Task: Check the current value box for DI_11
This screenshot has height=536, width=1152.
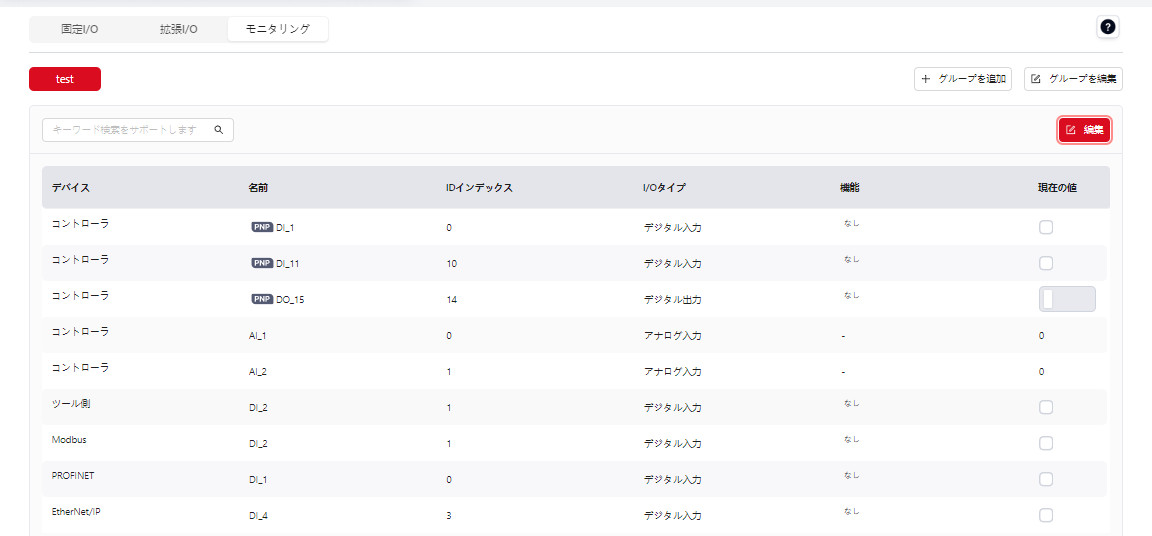Action: pos(1046,263)
